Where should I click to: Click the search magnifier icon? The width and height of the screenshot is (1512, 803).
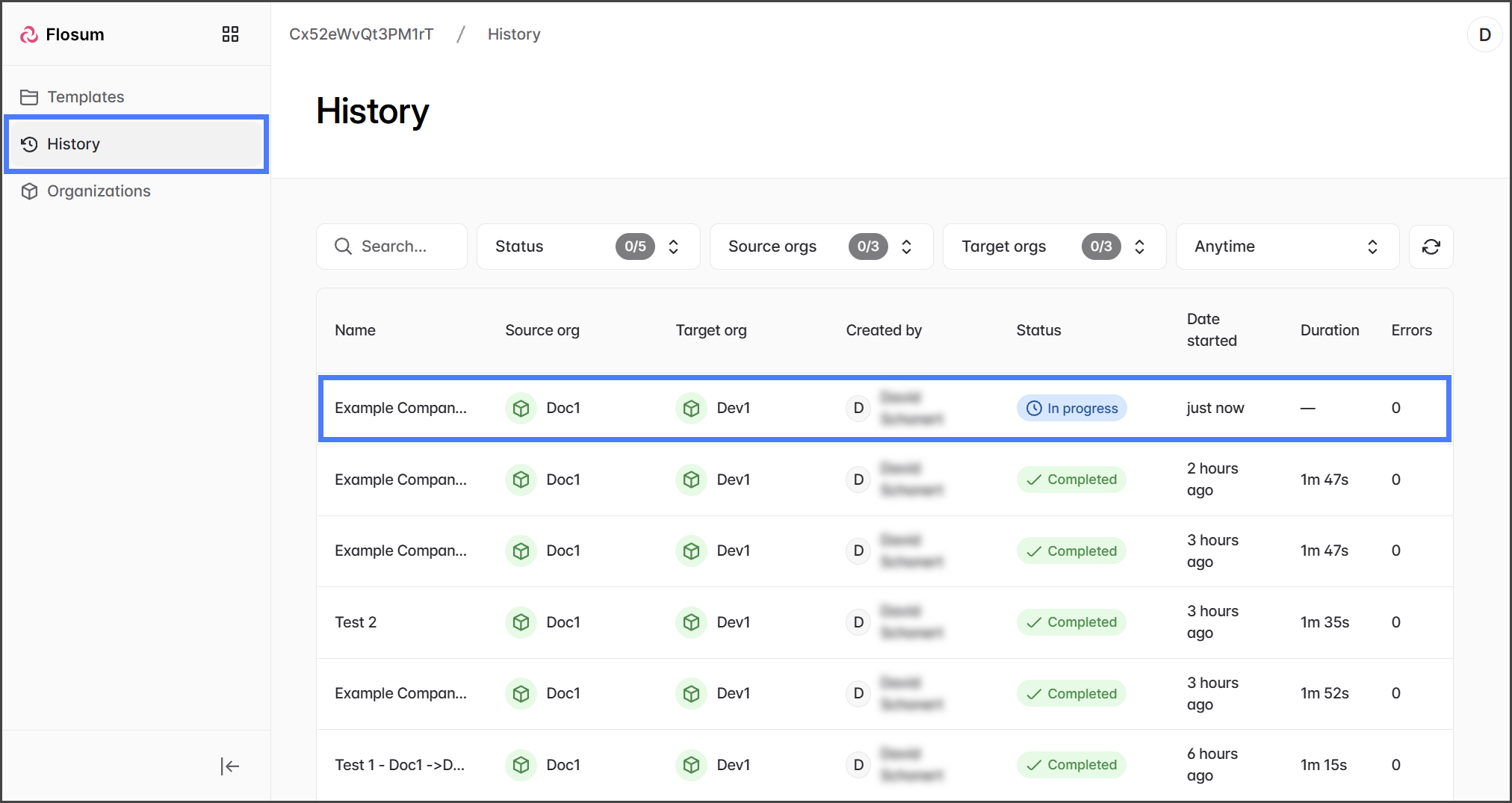point(343,247)
